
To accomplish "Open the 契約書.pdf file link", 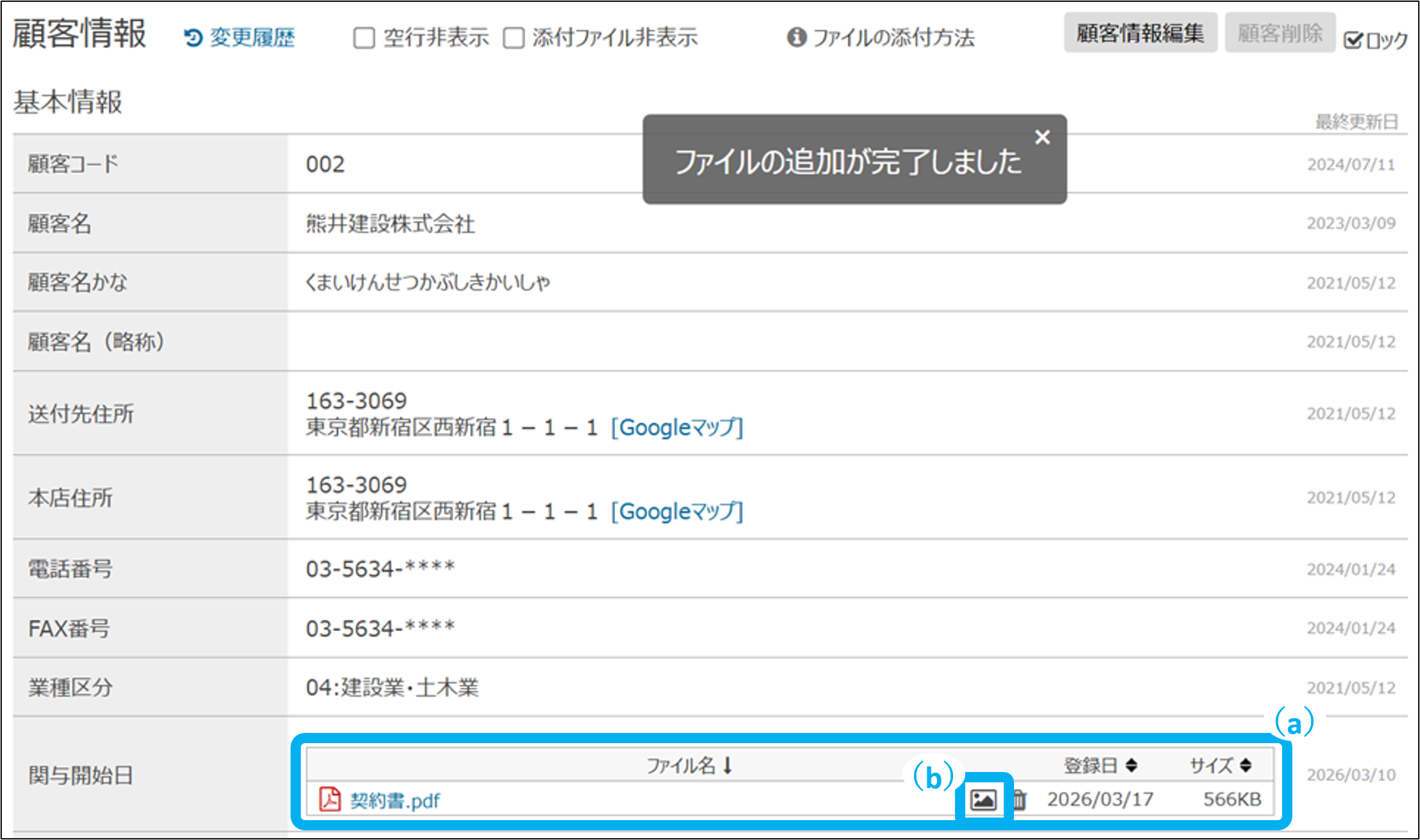I will coord(394,800).
